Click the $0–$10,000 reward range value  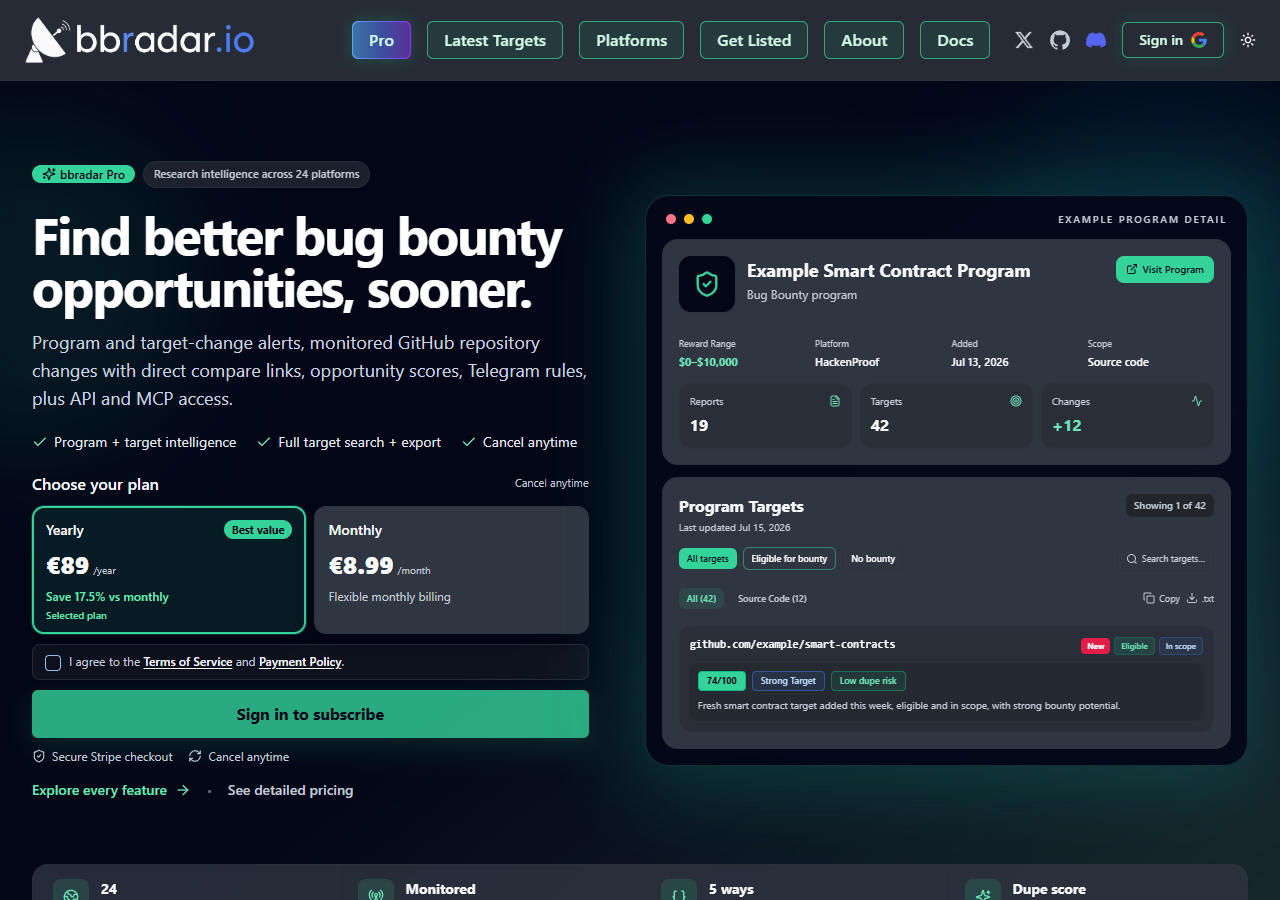tap(708, 362)
